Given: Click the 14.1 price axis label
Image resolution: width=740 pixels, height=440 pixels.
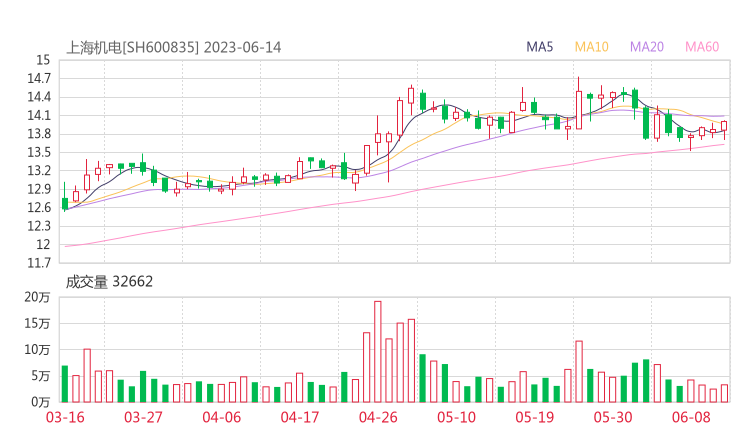Looking at the screenshot, I should [39, 115].
